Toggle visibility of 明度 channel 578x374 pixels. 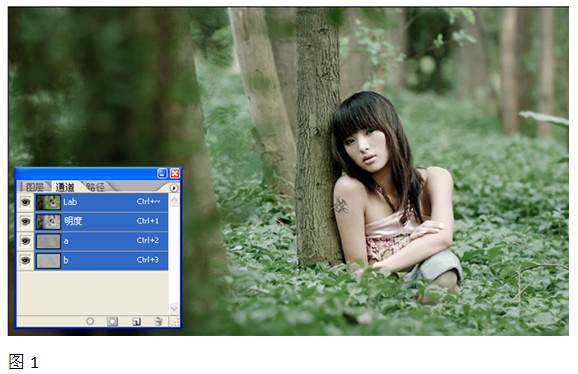[x=25, y=221]
